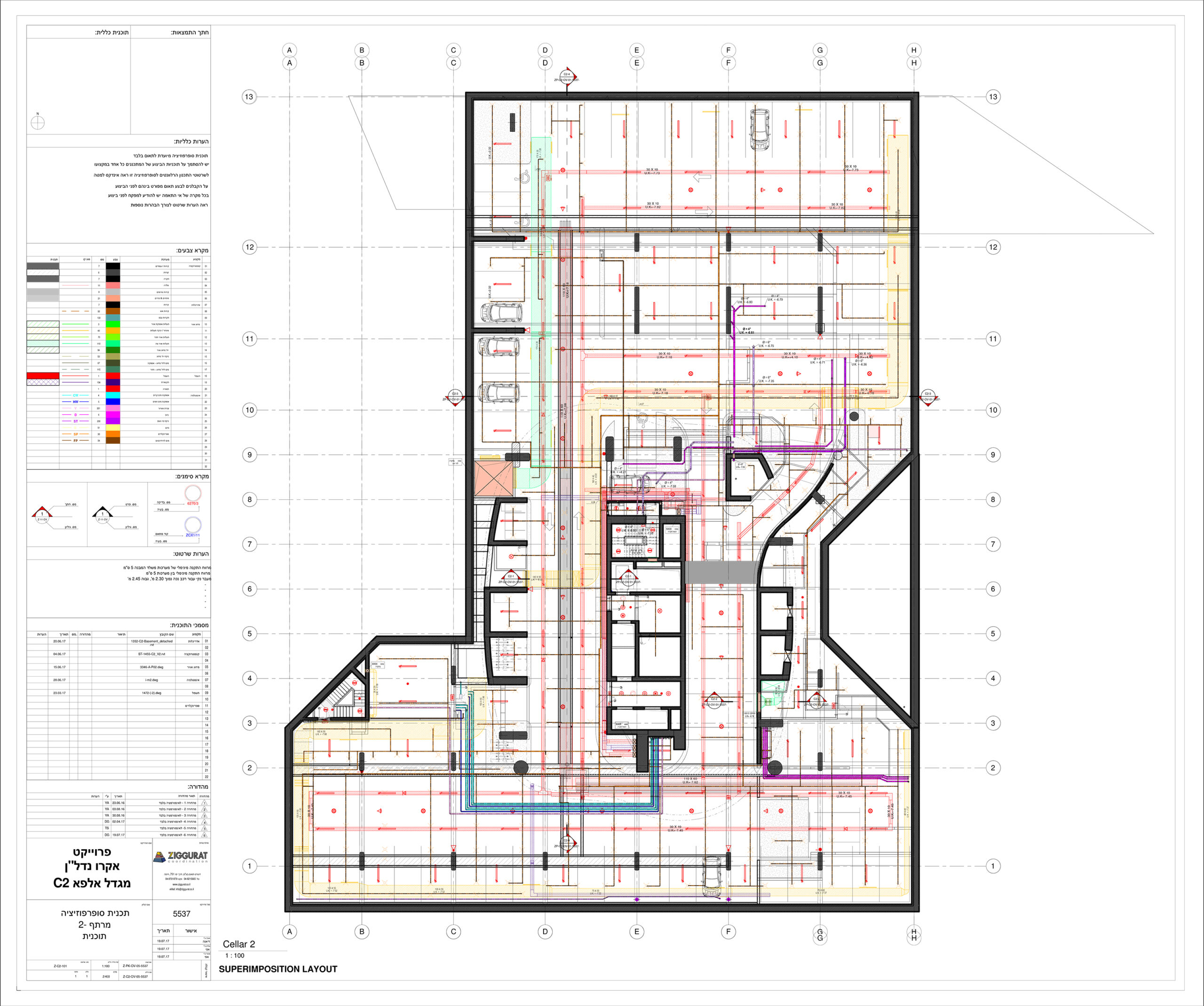The image size is (1204, 1006).
Task: Click the 'Cellar 2' view title
Action: click(x=239, y=944)
